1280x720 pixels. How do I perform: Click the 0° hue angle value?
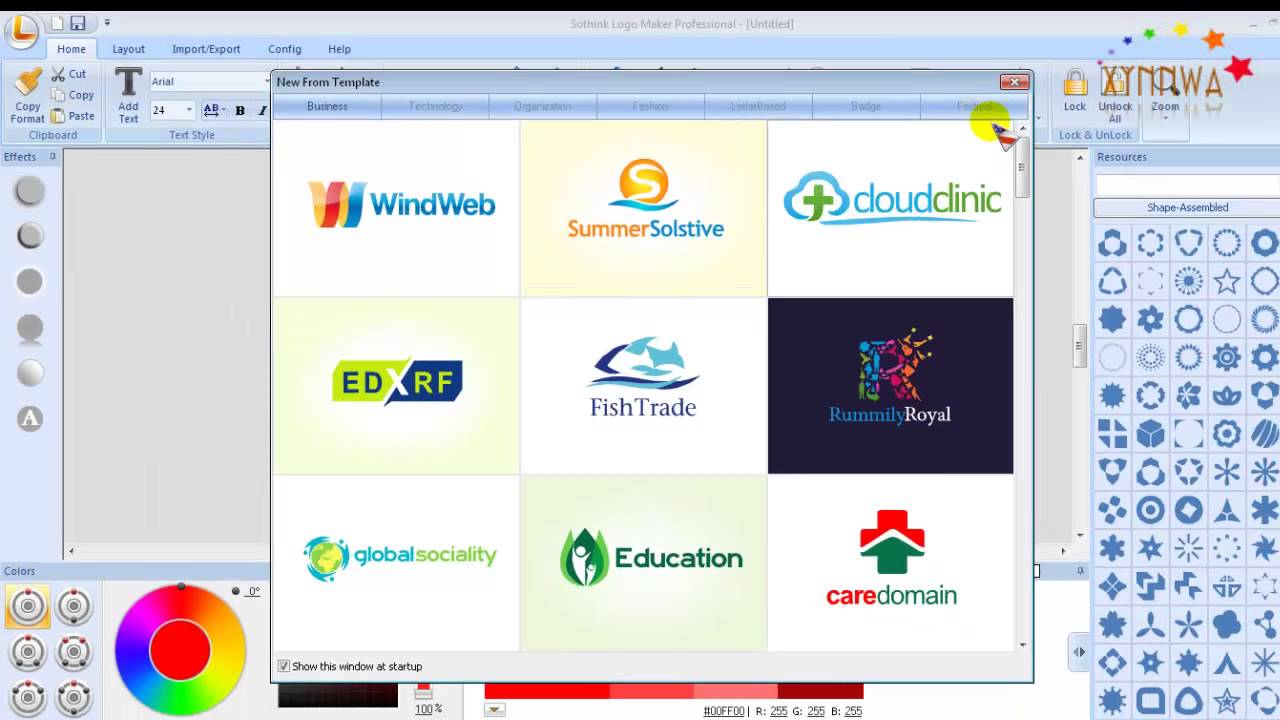(x=253, y=591)
